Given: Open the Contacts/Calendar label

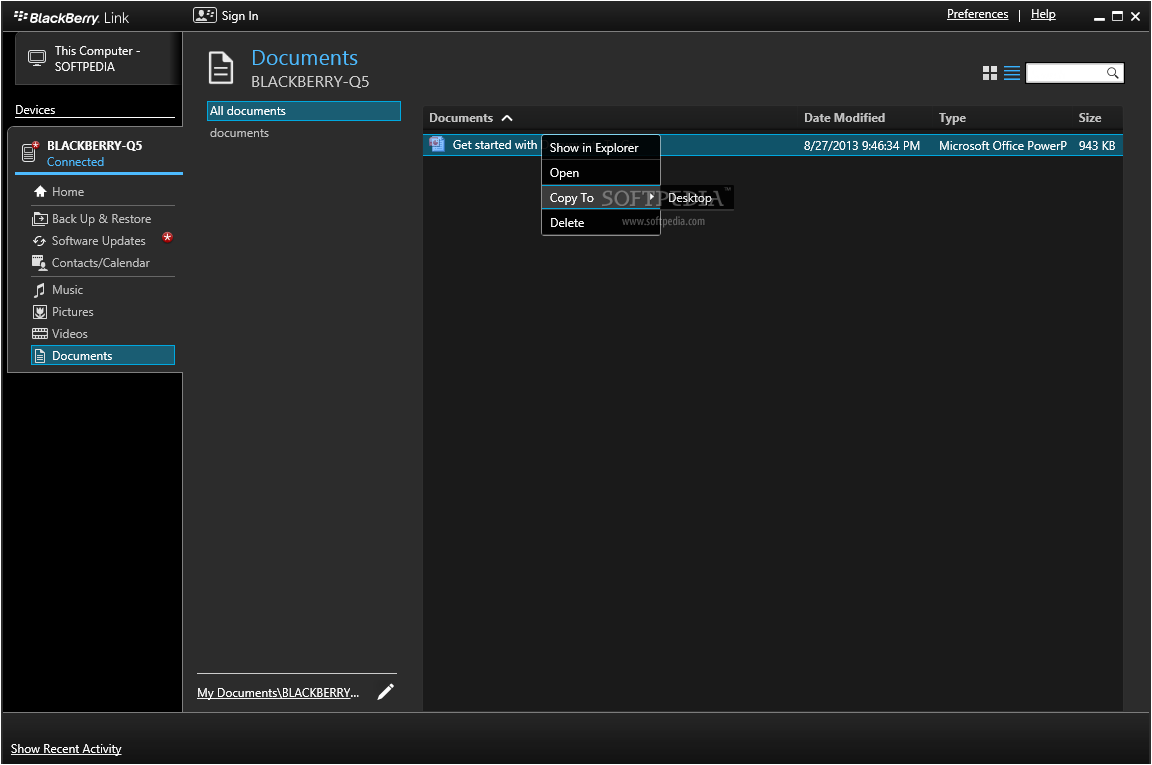Looking at the screenshot, I should tap(101, 263).
